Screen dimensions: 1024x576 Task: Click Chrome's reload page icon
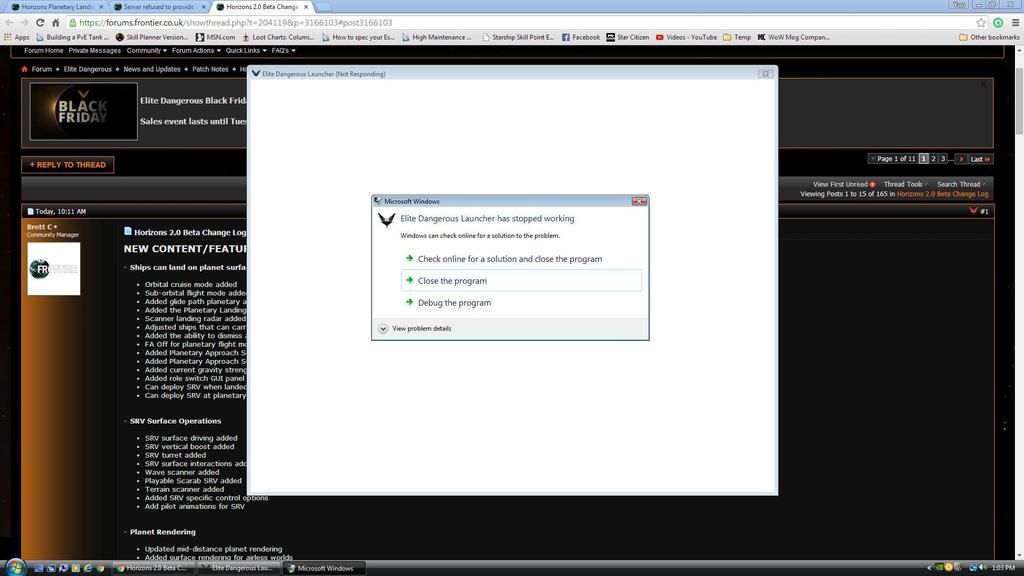pos(40,22)
